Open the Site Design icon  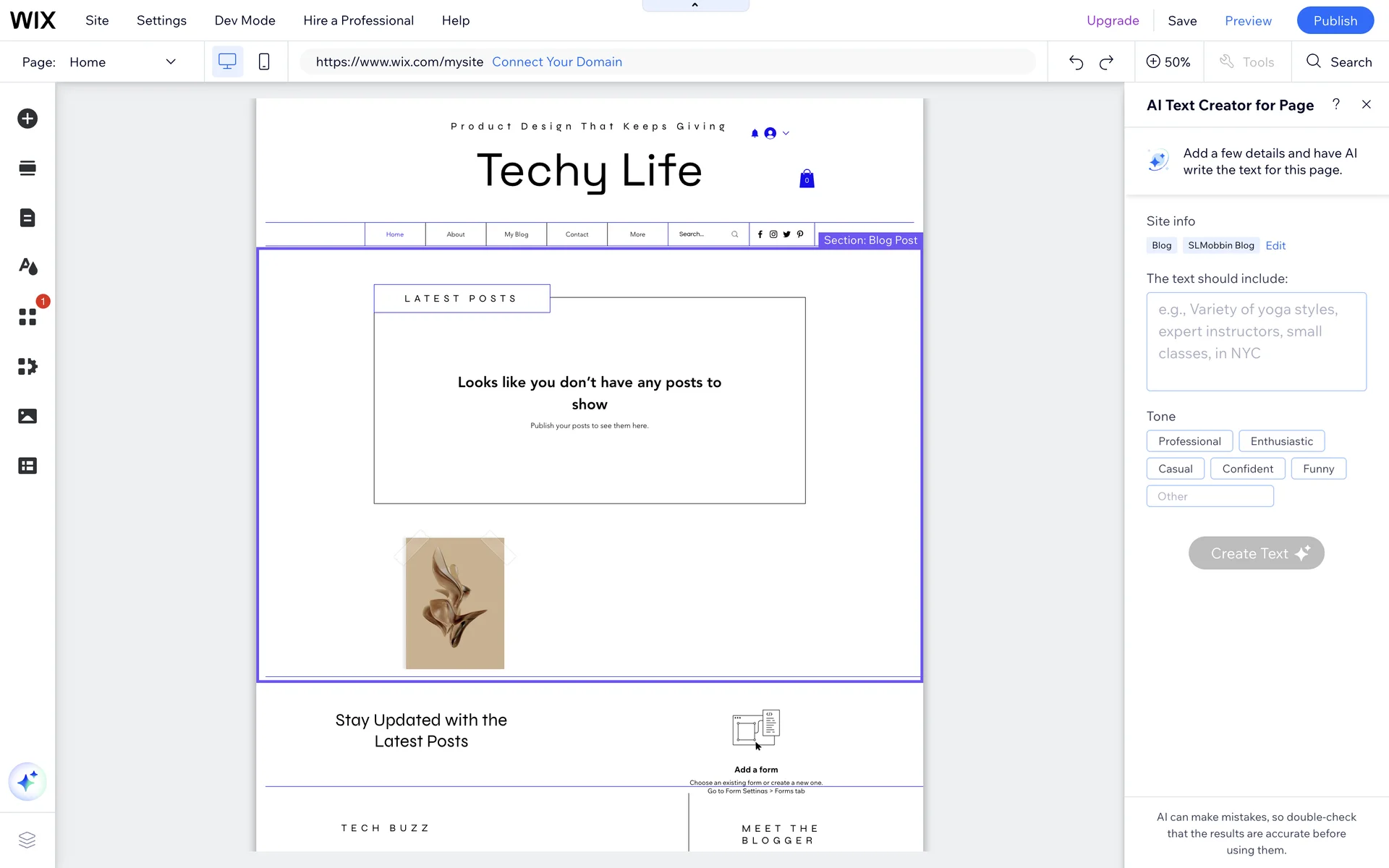click(x=27, y=267)
